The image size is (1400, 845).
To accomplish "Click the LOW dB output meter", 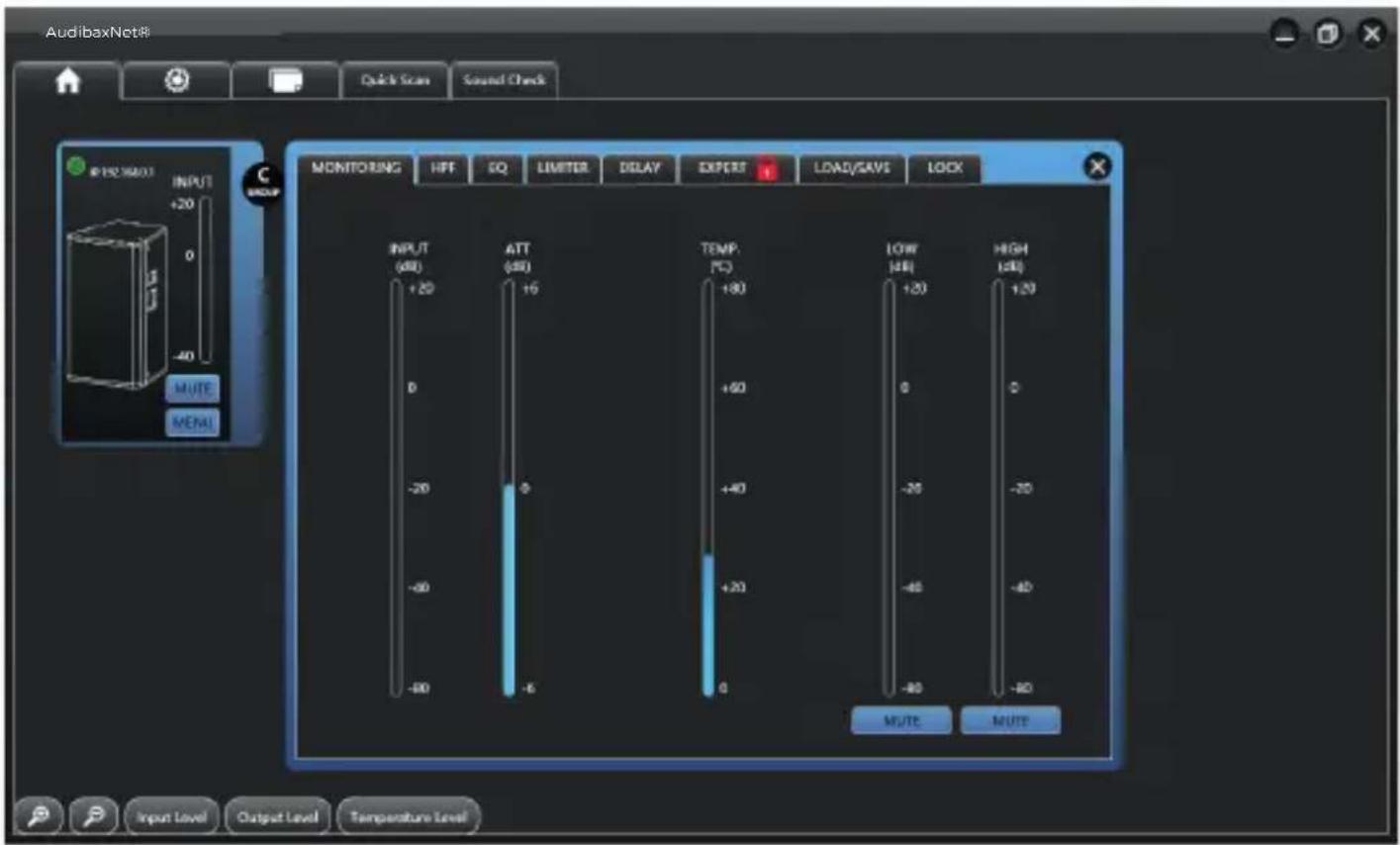I will pos(888,489).
